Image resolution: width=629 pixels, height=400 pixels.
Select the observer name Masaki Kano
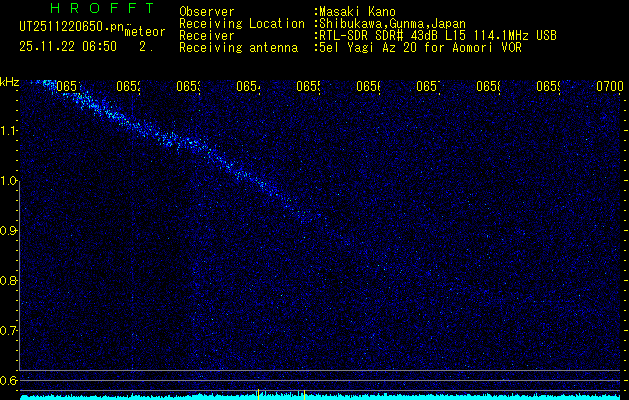[x=357, y=12]
